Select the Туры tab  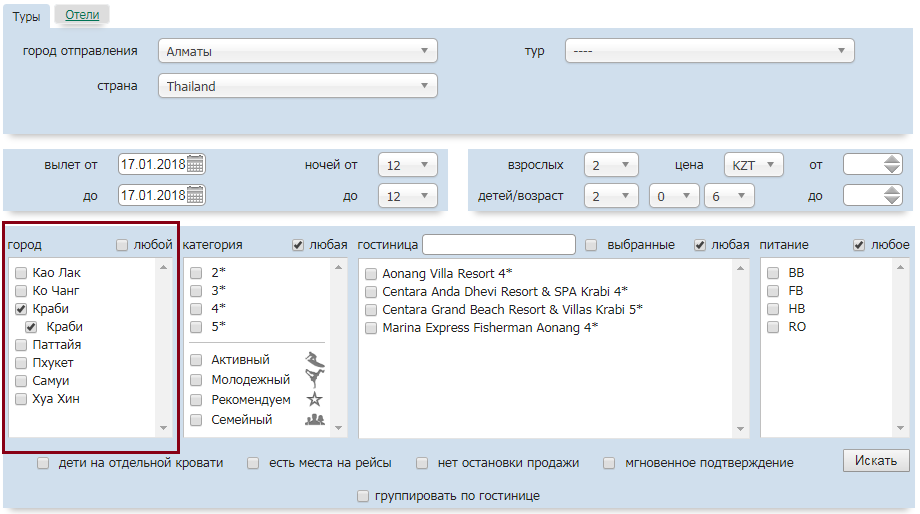(x=25, y=16)
